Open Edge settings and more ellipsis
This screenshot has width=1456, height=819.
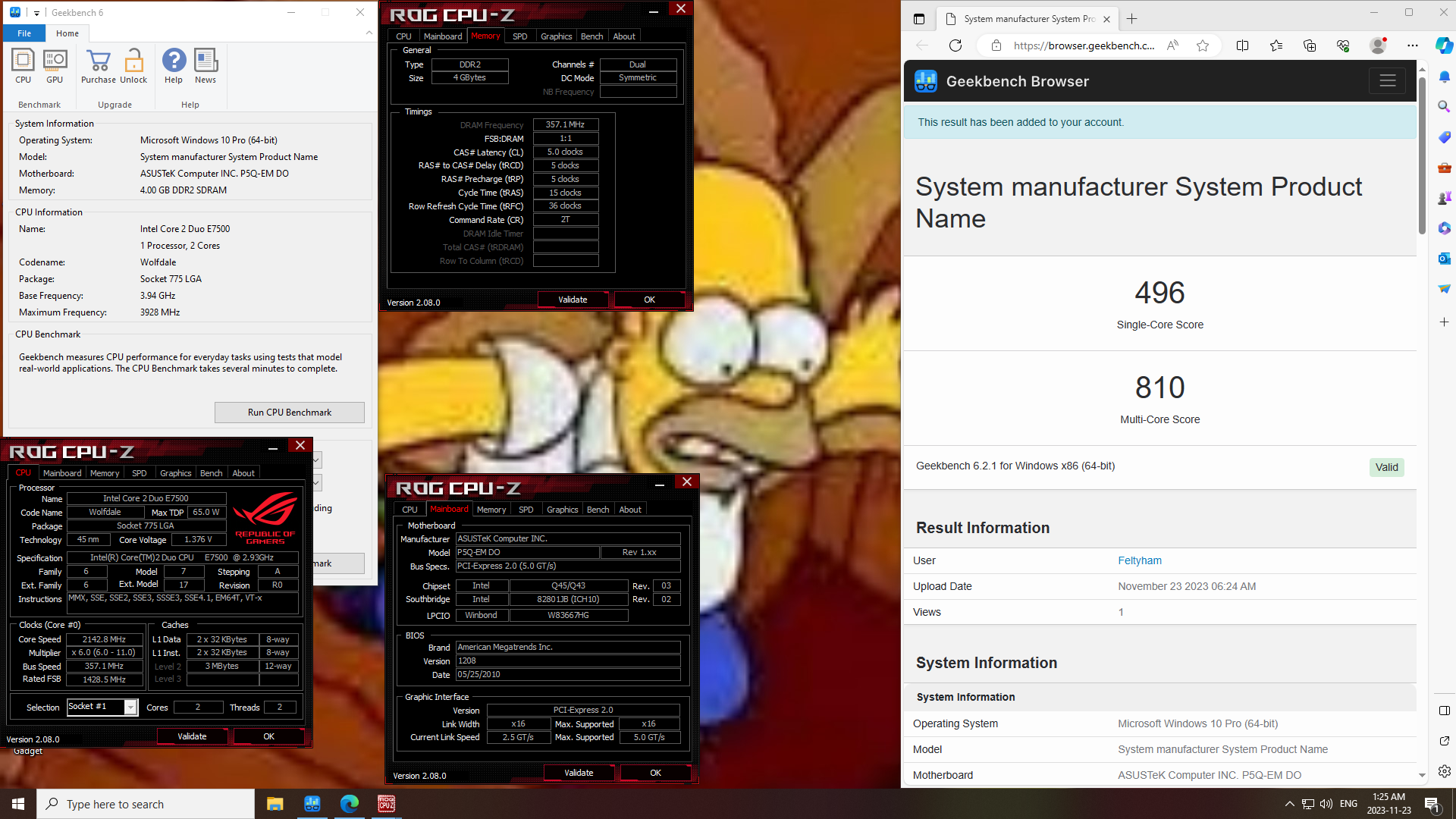point(1412,45)
